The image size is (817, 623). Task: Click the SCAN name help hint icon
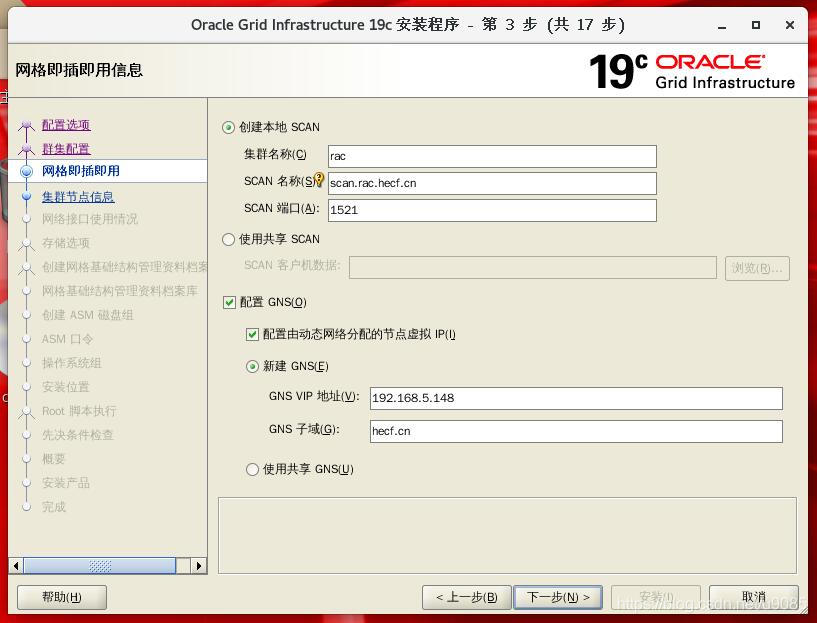tap(319, 180)
